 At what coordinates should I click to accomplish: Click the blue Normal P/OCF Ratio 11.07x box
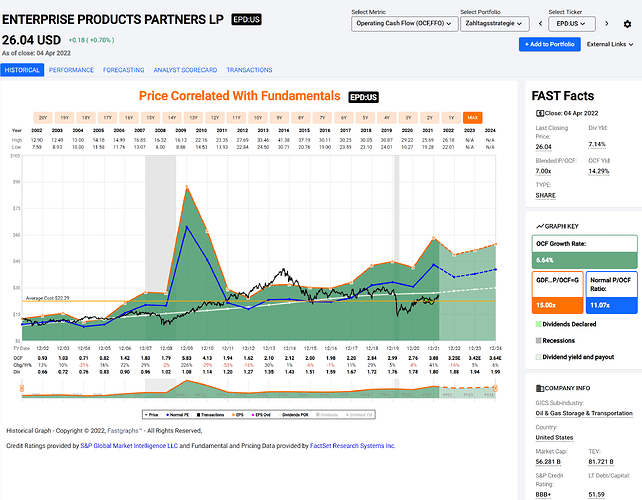[611, 292]
